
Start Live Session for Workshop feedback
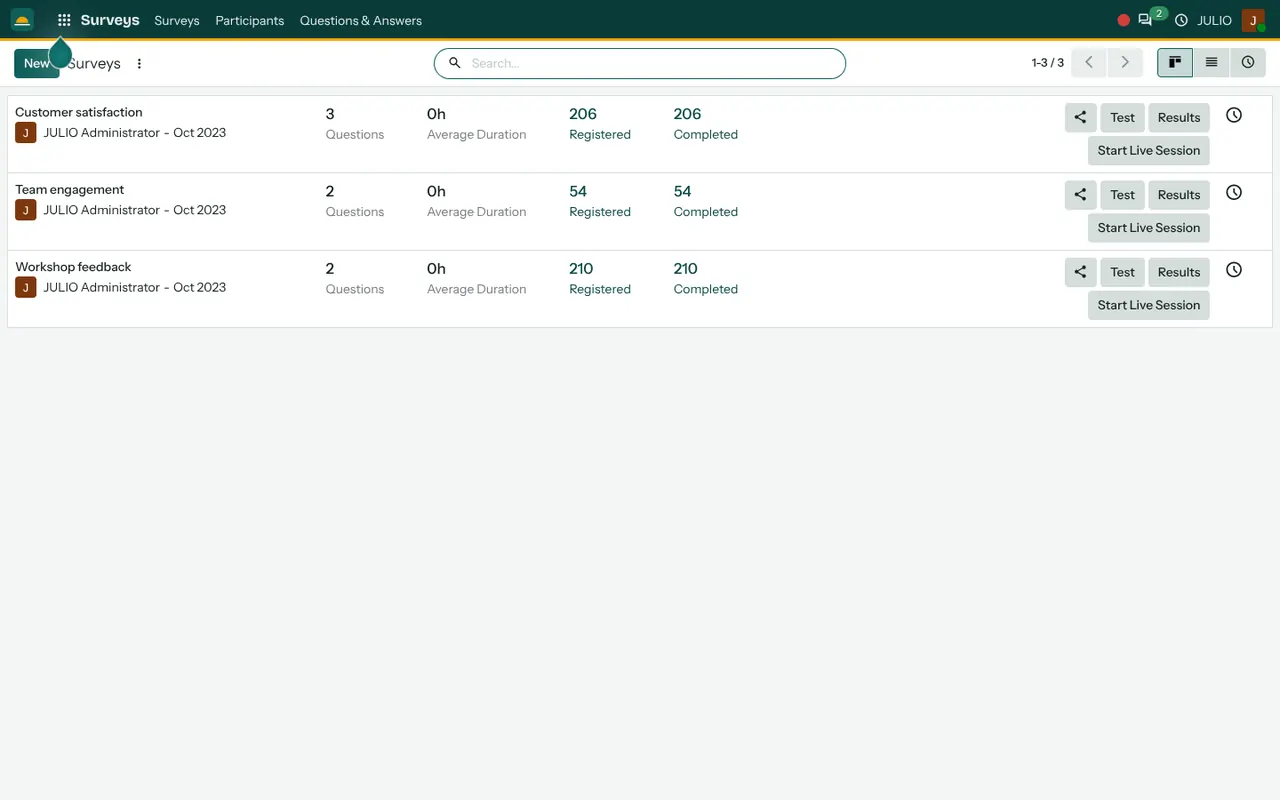click(x=1149, y=305)
